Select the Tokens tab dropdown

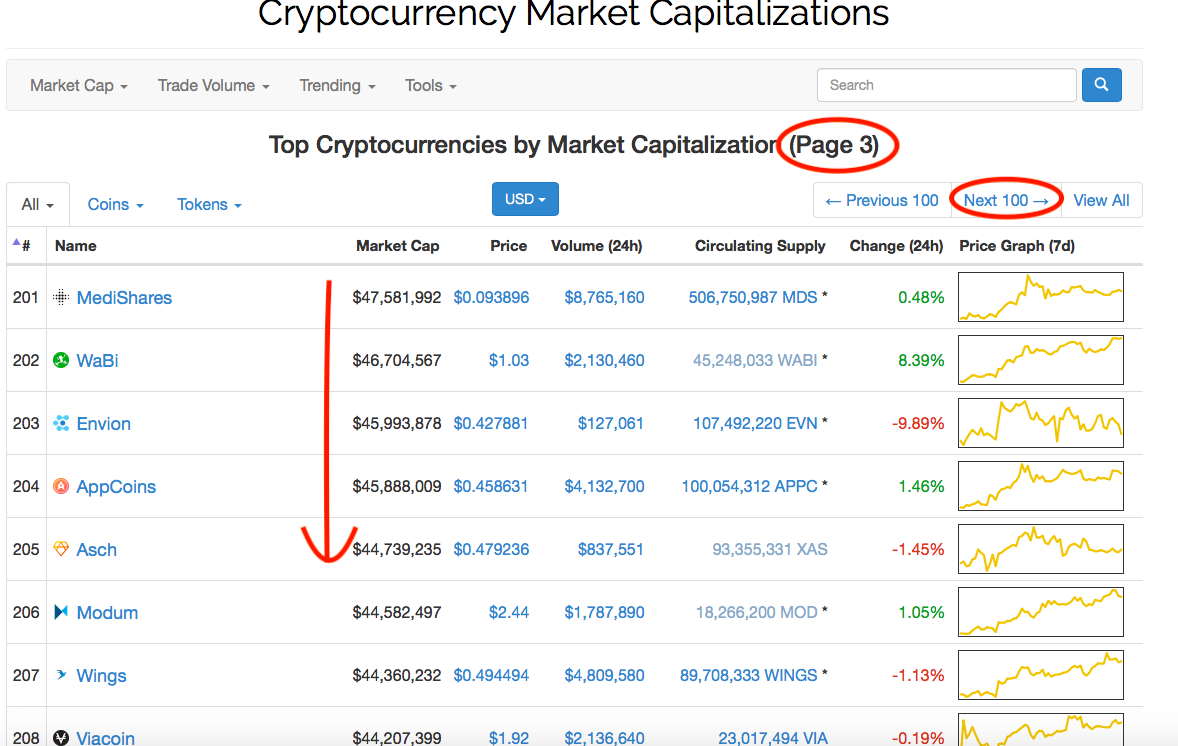pos(209,204)
